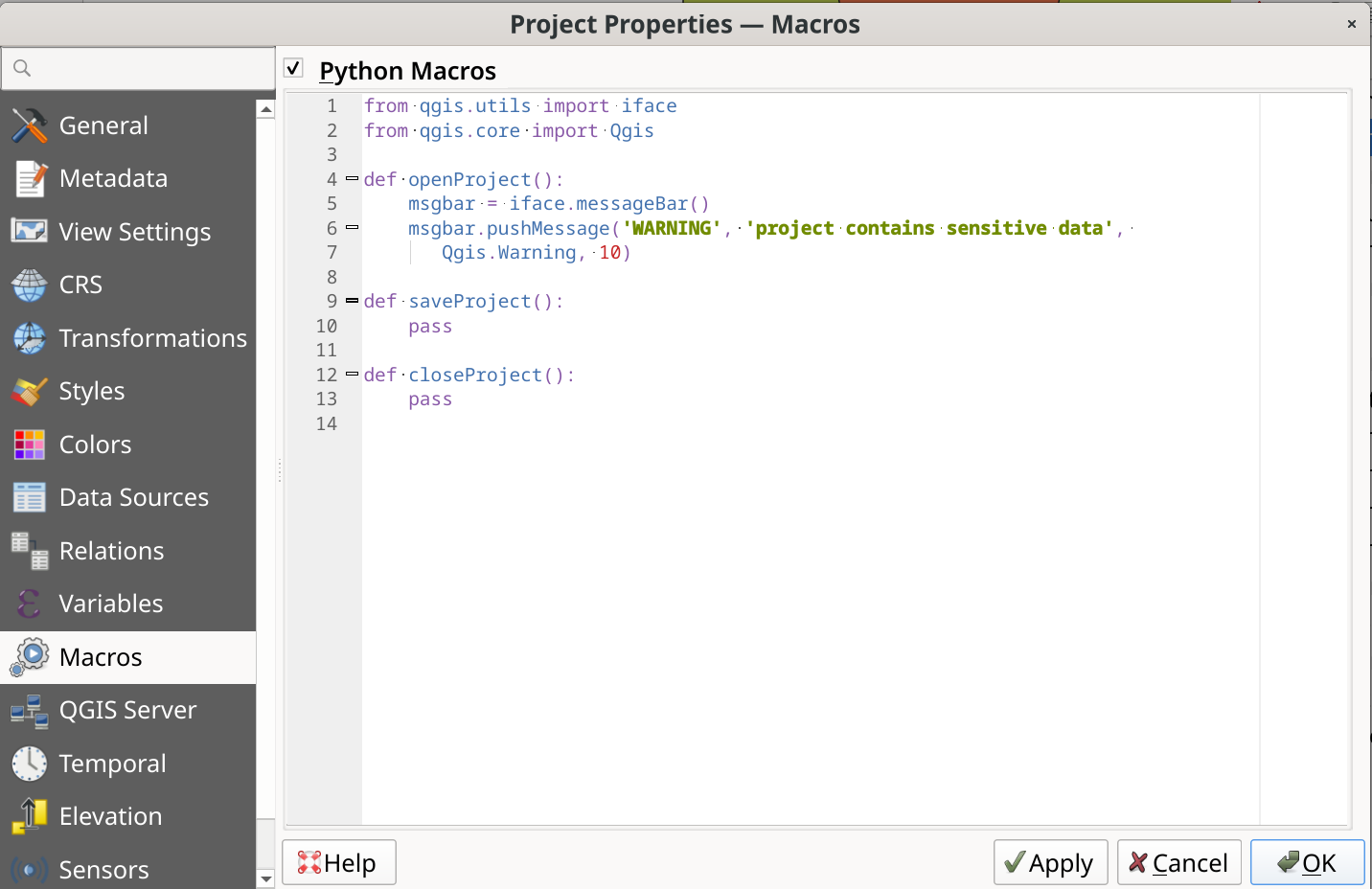Select the QGIS Server computers icon

tap(29, 711)
